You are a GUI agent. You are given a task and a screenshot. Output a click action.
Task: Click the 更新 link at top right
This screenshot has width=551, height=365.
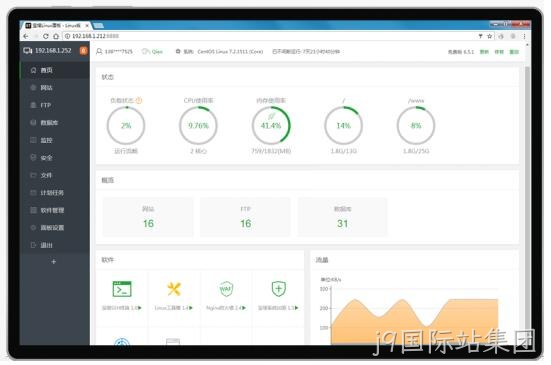484,52
